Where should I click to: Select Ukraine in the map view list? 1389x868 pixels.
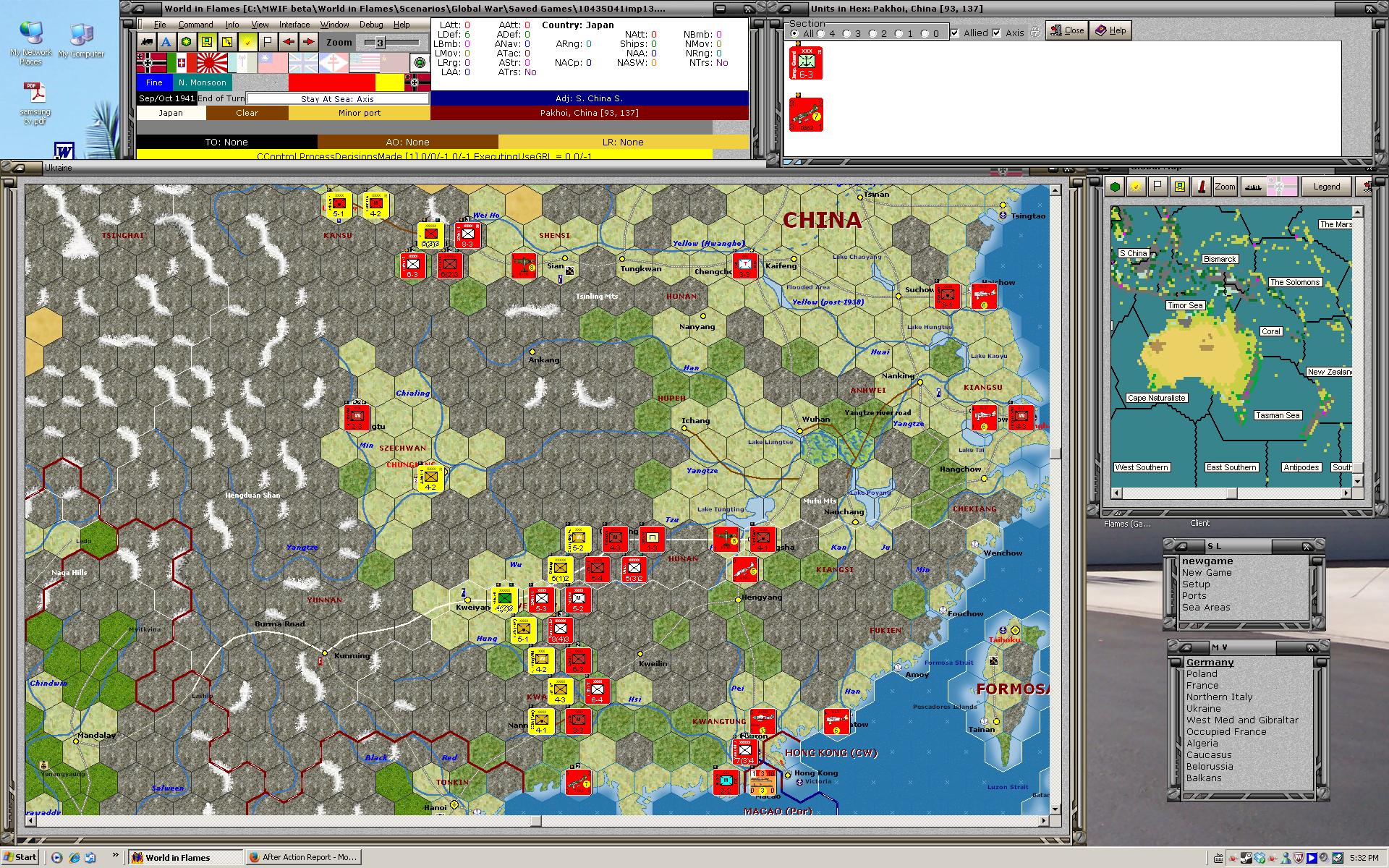(1203, 709)
